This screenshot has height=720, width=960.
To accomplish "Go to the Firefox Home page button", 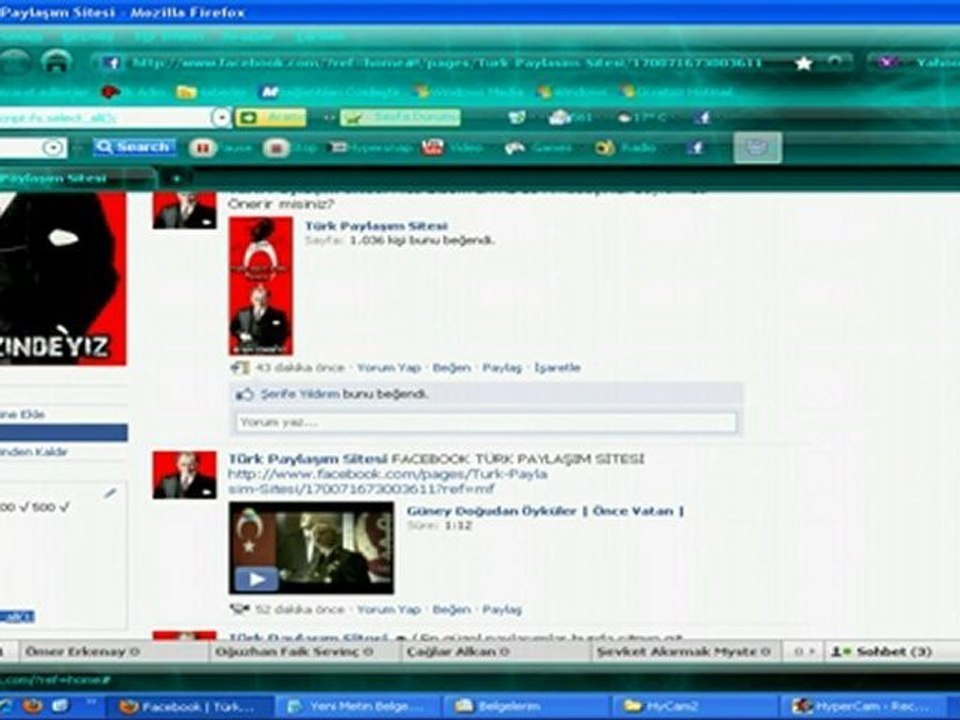I will pos(56,61).
